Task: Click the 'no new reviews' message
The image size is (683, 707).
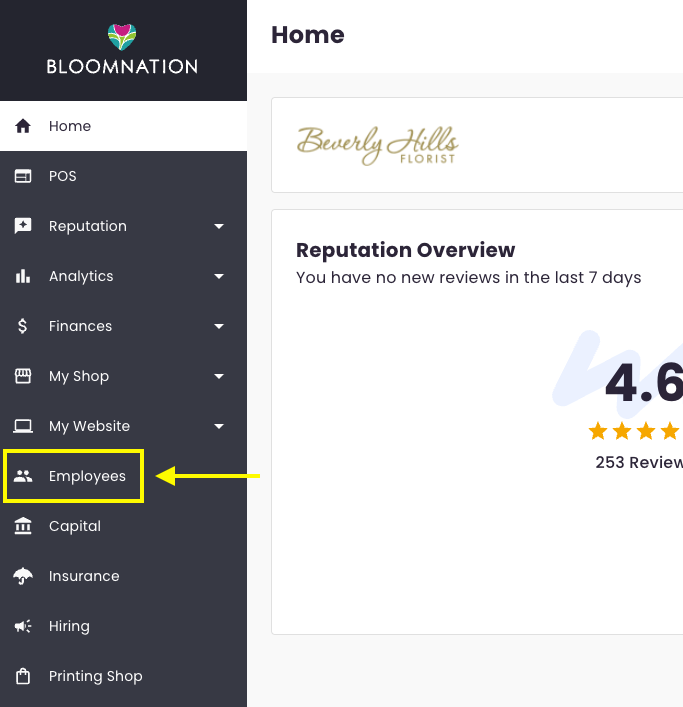Action: (468, 278)
